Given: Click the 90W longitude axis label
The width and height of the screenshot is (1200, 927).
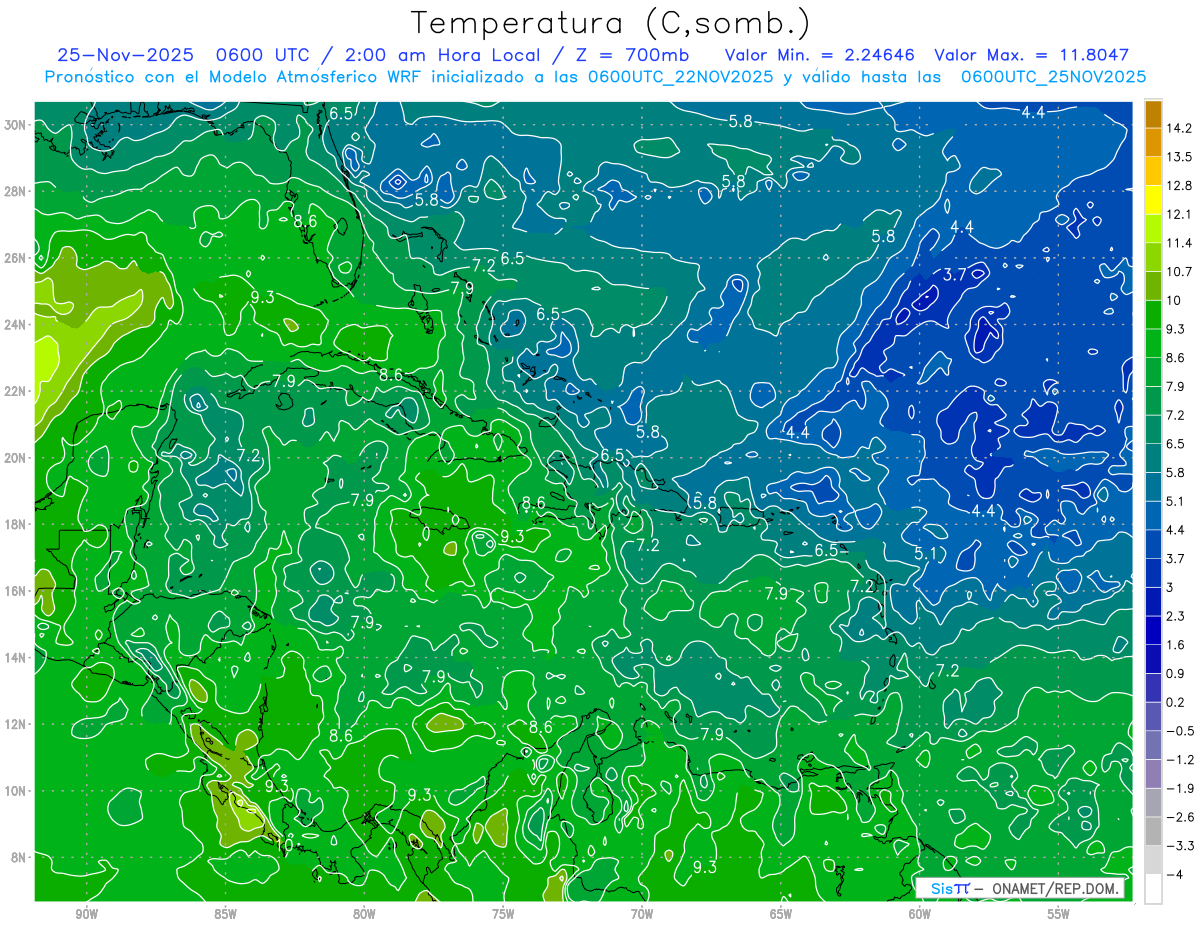Looking at the screenshot, I should (87, 914).
